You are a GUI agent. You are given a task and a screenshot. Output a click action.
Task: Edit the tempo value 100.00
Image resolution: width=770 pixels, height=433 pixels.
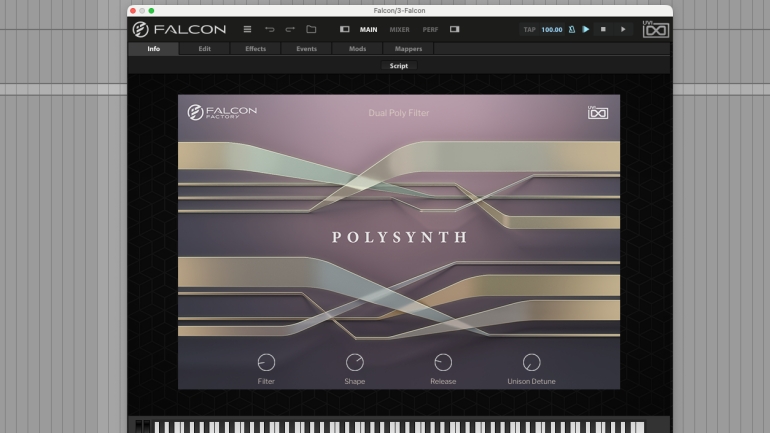click(x=552, y=29)
